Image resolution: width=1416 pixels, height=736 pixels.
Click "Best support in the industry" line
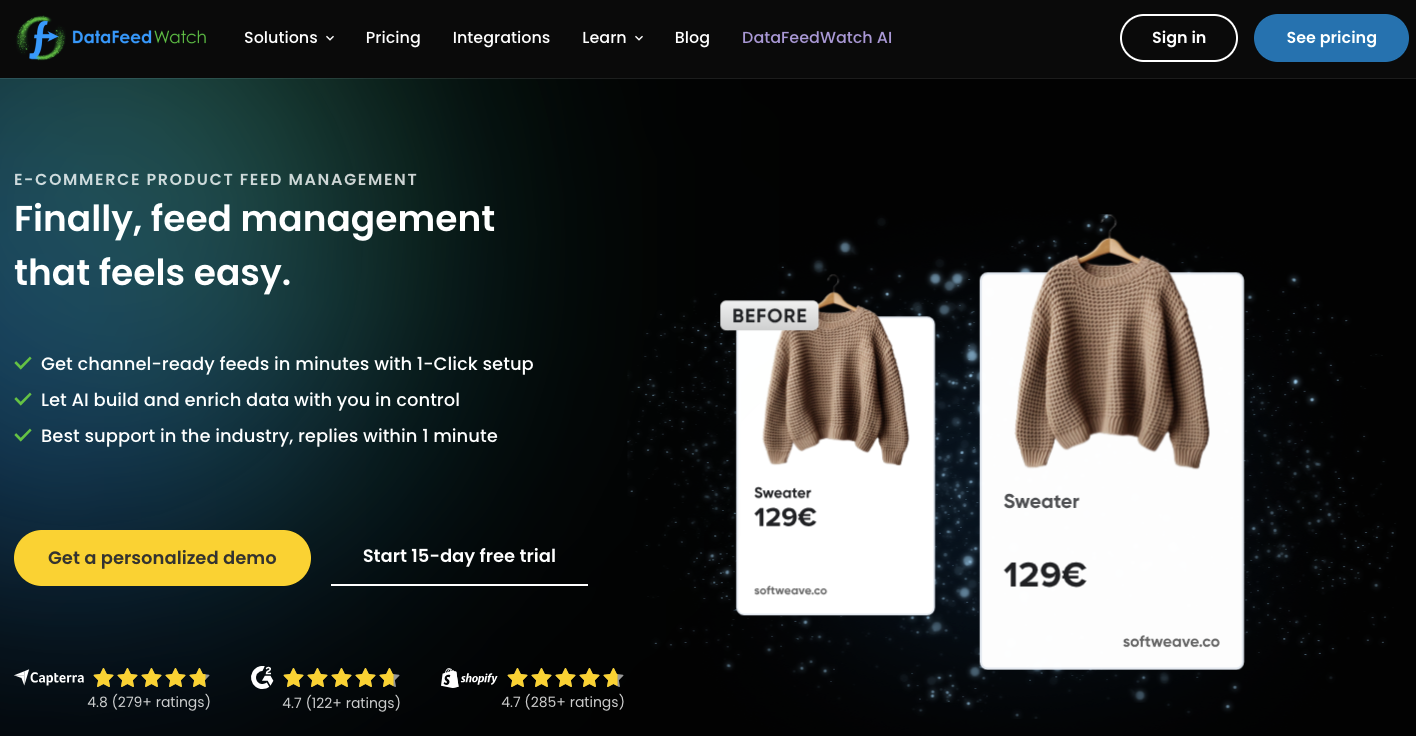click(x=269, y=436)
